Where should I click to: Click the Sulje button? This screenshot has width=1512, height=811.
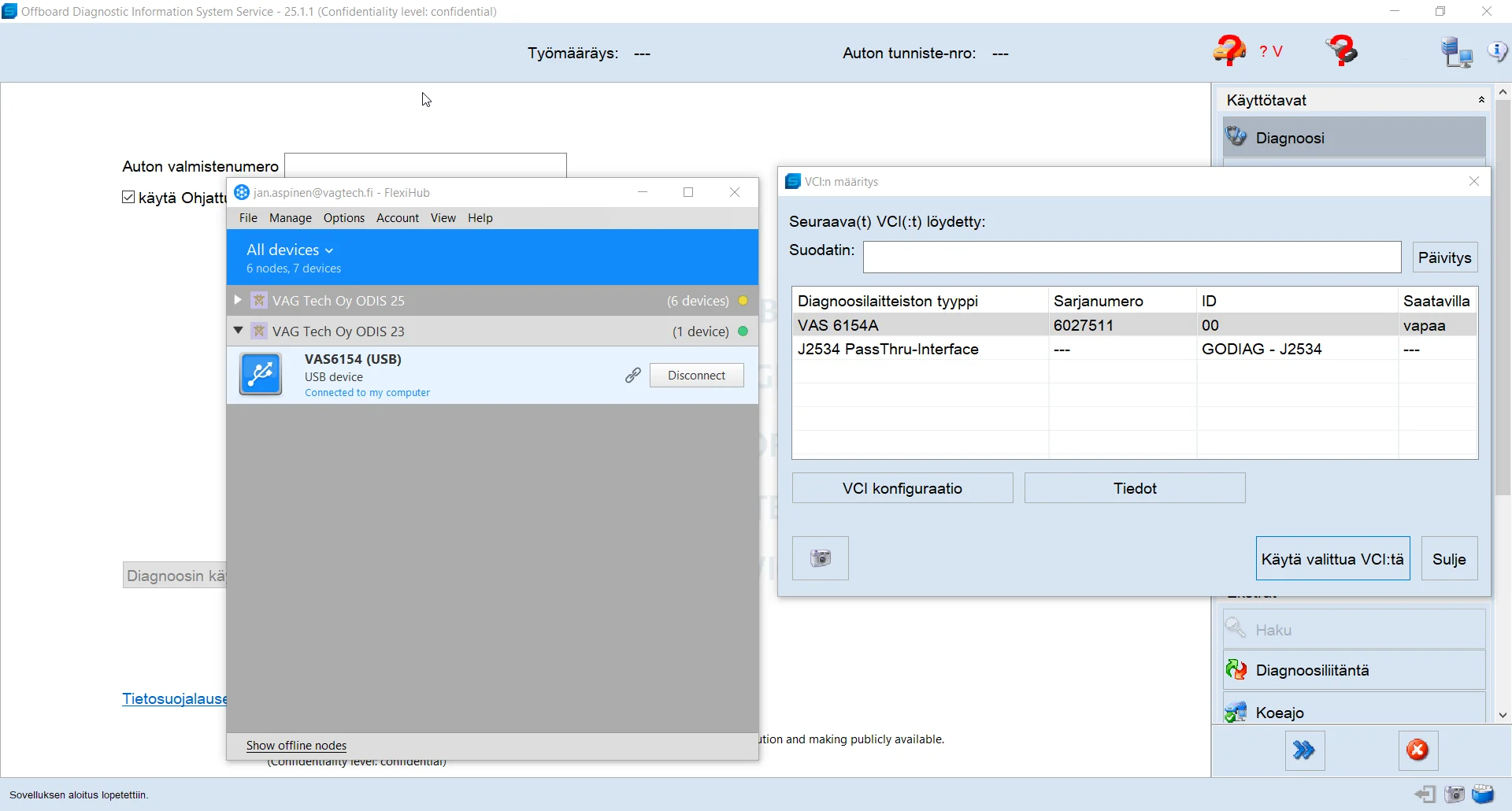[1449, 558]
